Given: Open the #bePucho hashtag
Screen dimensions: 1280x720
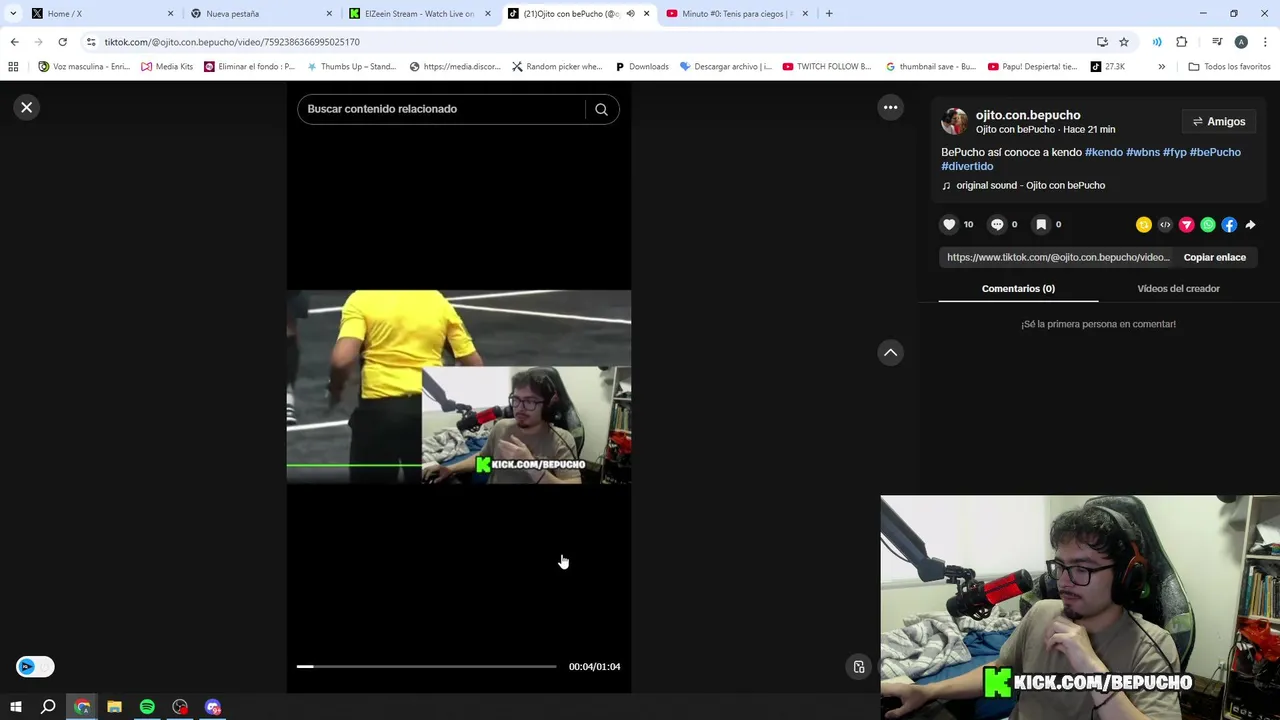Looking at the screenshot, I should click(x=1215, y=152).
